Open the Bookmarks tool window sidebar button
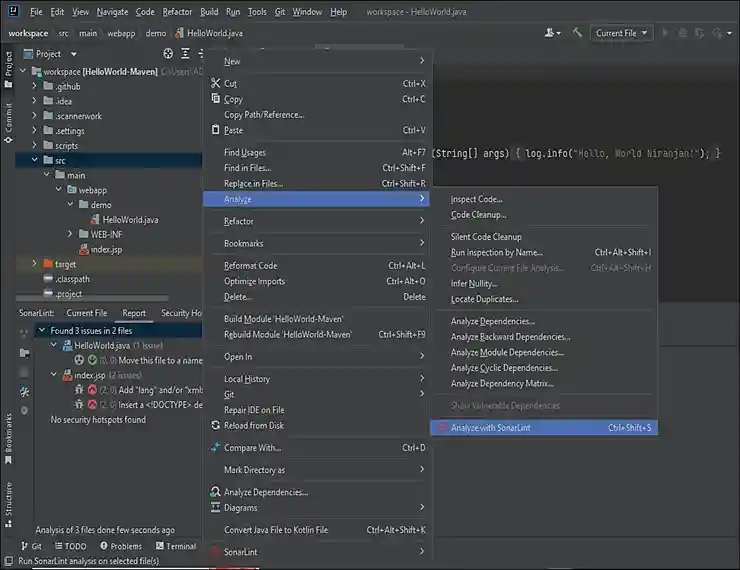Viewport: 740px width, 570px height. tap(8, 435)
